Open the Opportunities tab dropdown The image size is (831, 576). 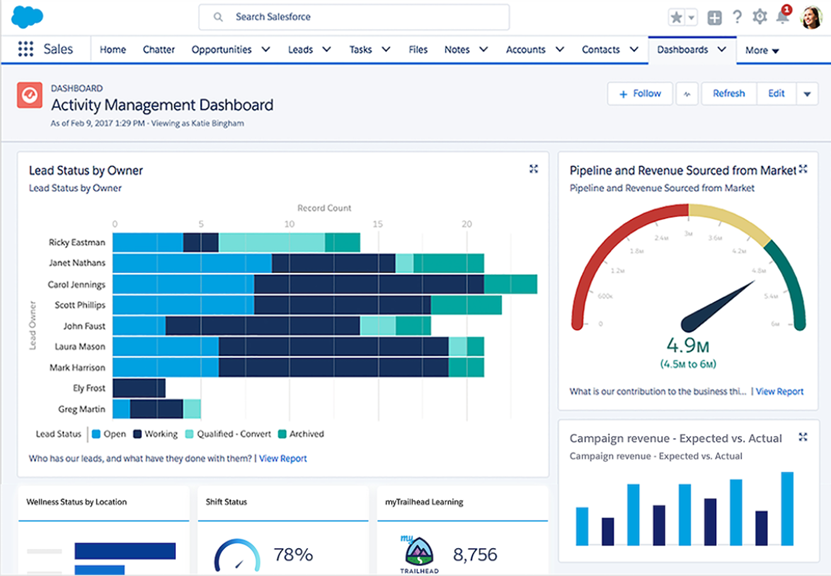click(x=264, y=49)
